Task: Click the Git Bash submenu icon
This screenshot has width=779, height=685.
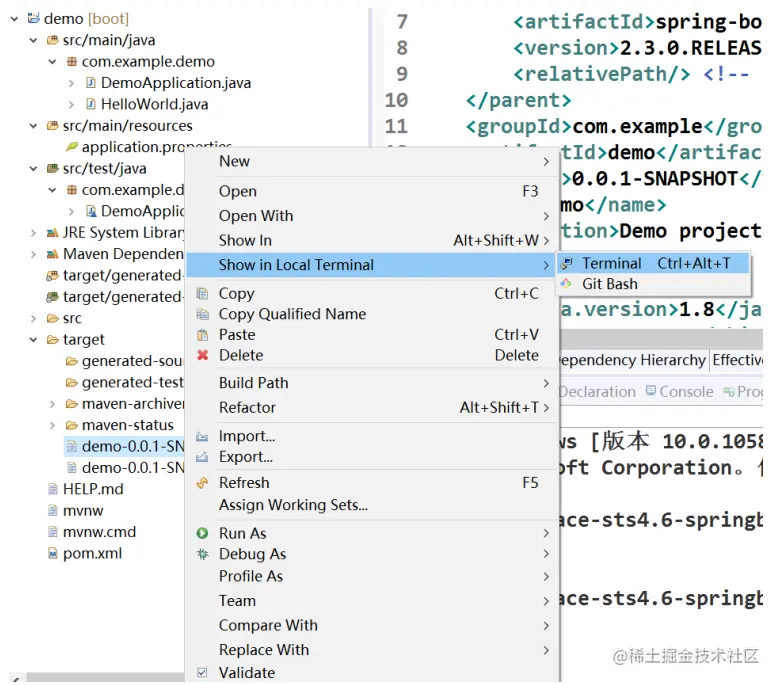Action: coord(566,284)
